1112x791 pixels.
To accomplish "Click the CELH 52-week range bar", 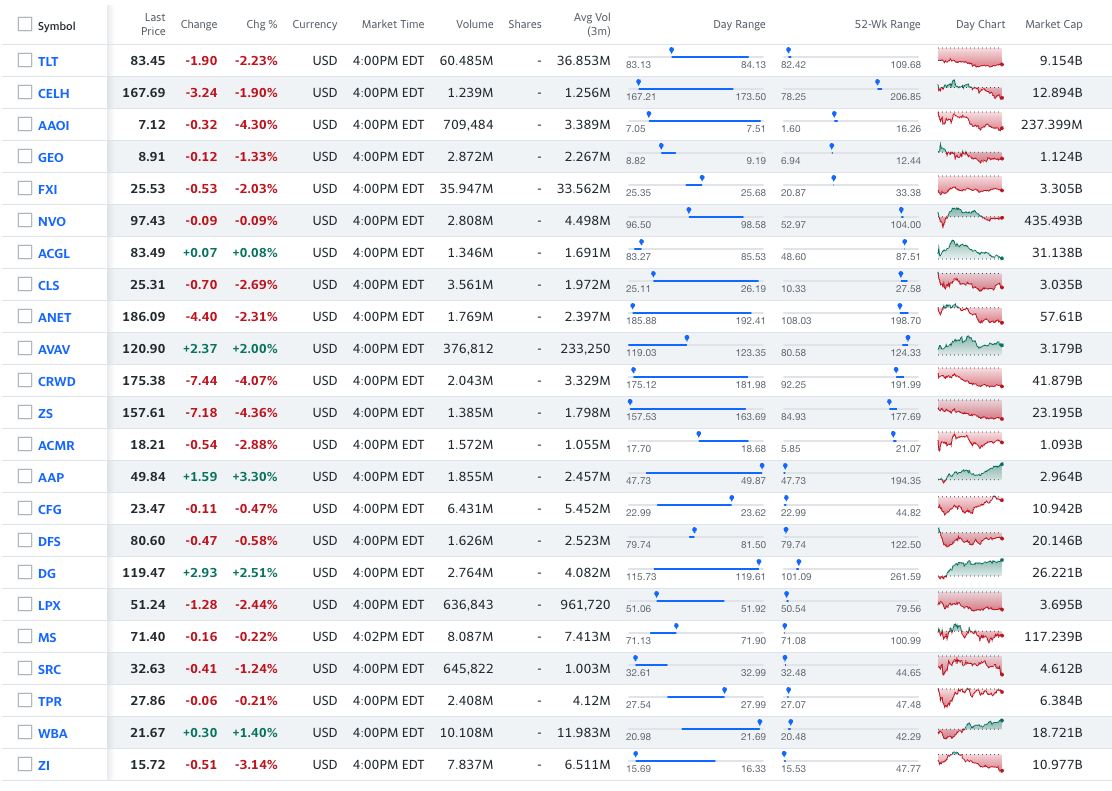I will [850, 90].
